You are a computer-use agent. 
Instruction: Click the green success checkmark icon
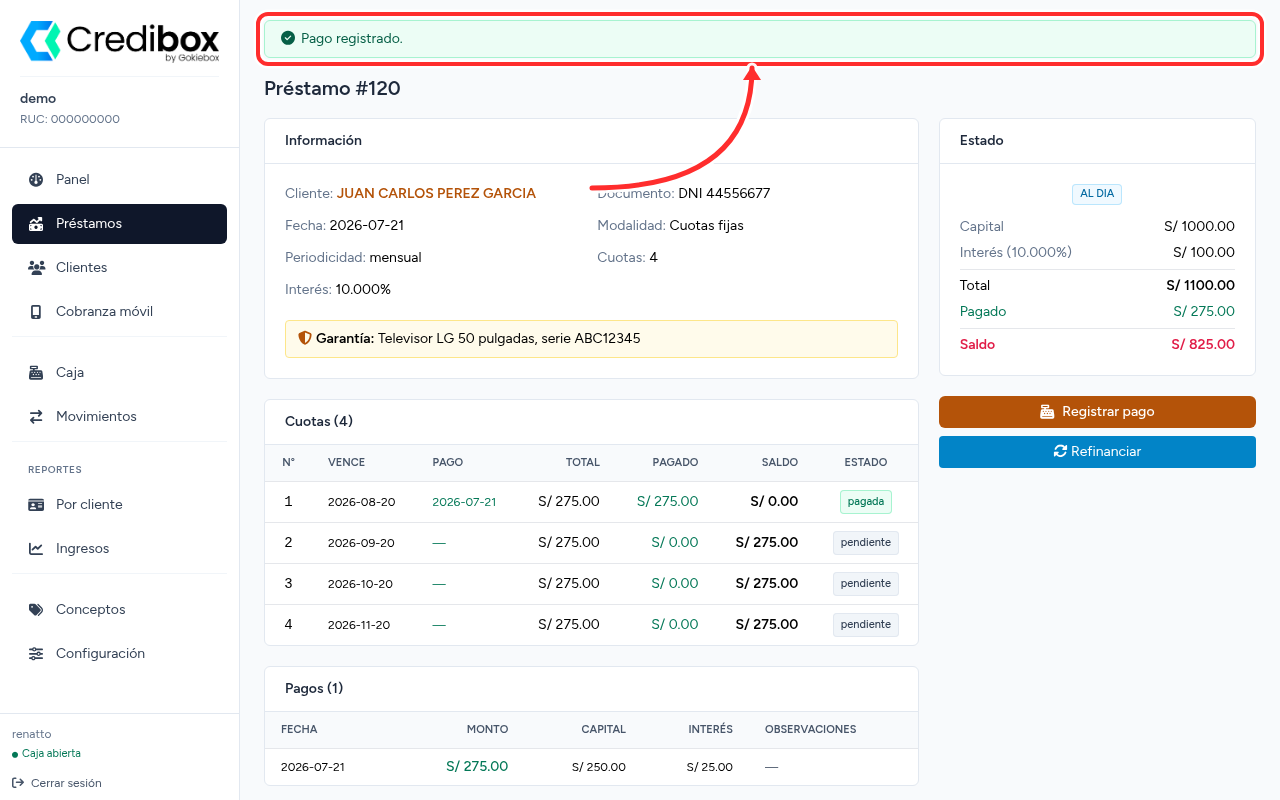(288, 38)
